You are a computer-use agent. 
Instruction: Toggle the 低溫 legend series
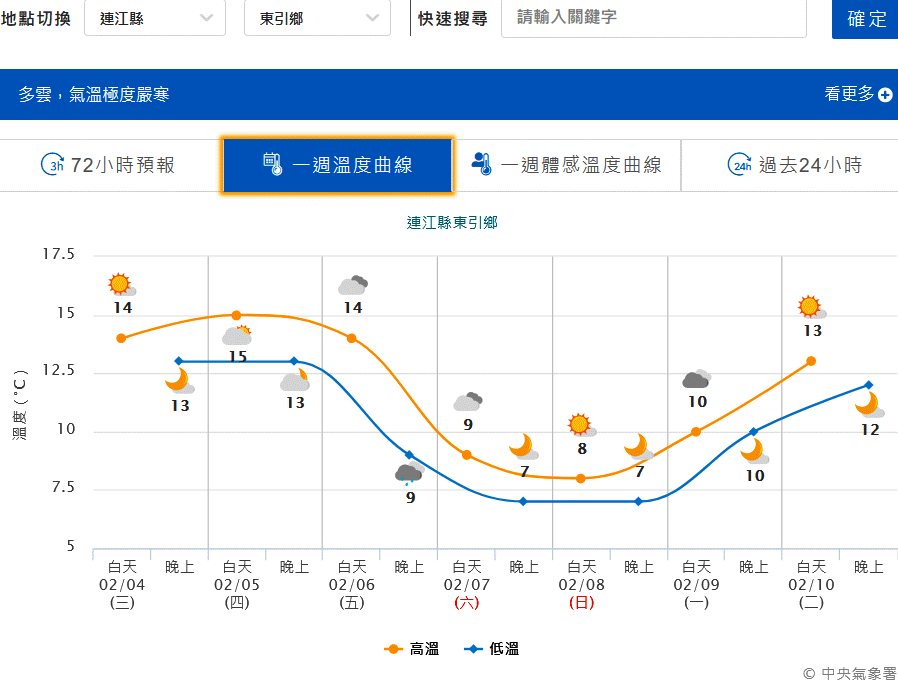coord(492,649)
